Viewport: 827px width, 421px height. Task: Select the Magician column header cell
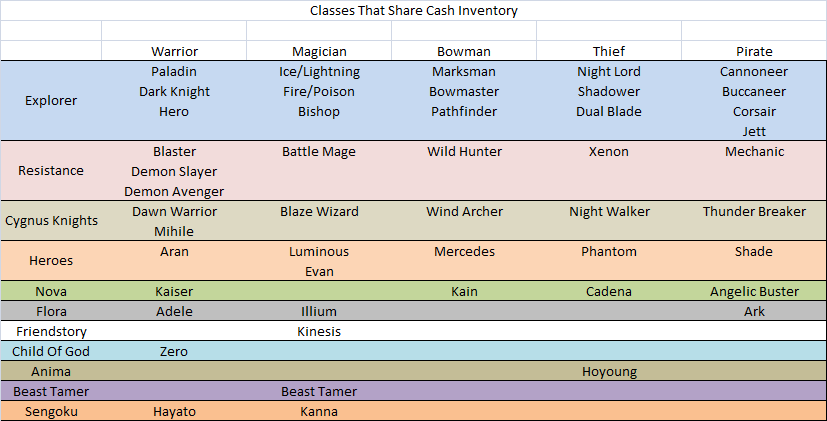(319, 51)
